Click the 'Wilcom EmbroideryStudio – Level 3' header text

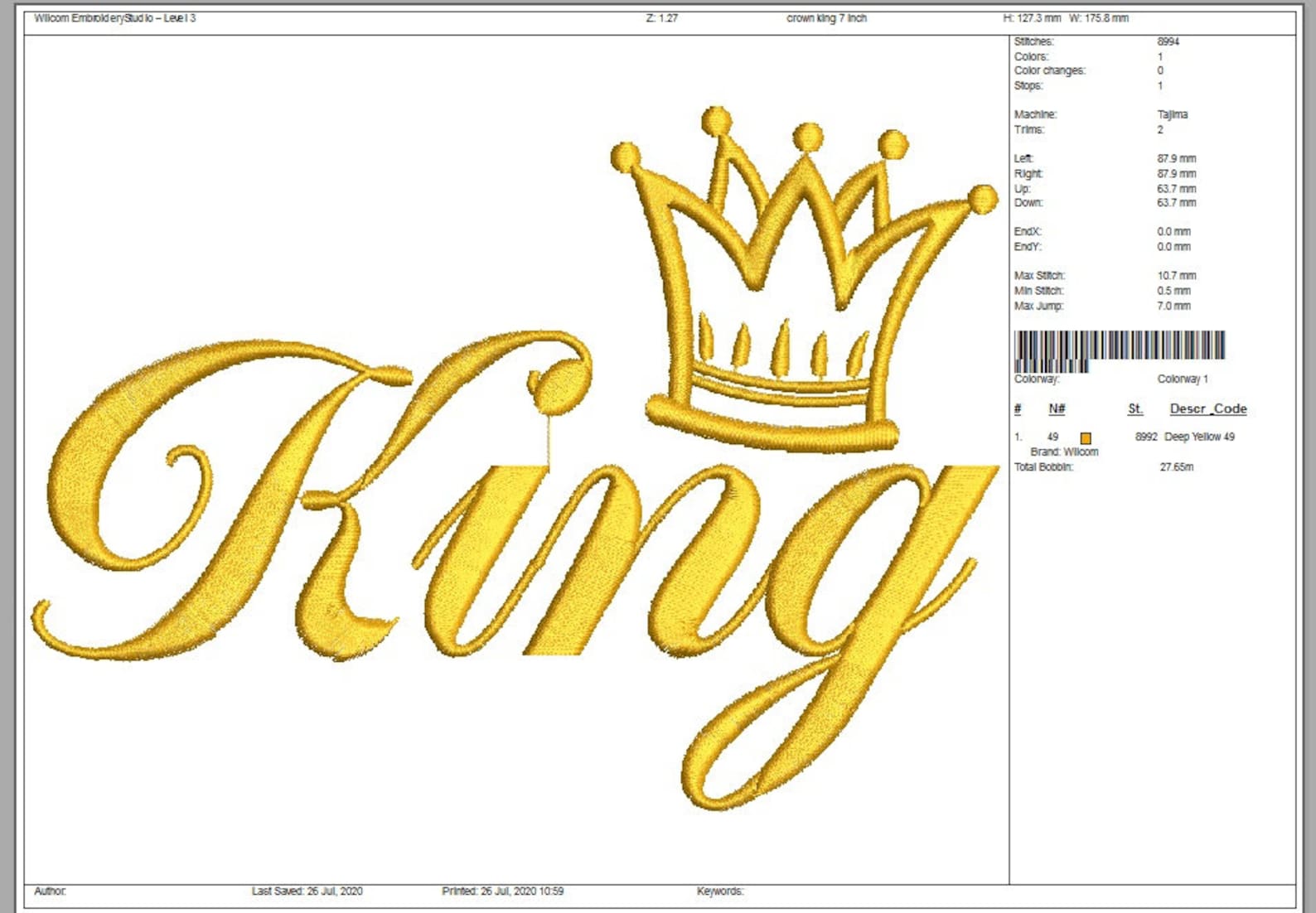coord(115,18)
